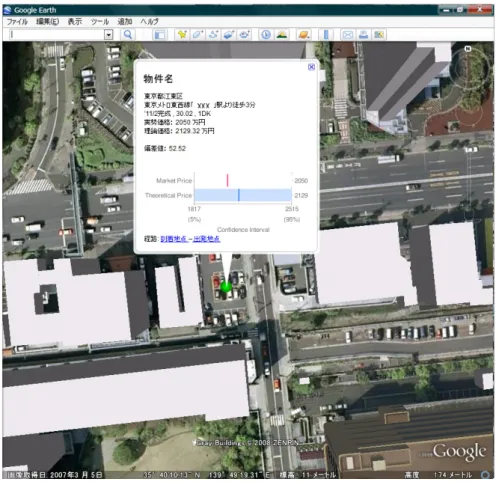Viewport: 499px width, 482px height.
Task: Open the search box dropdown arrow
Action: pos(108,35)
